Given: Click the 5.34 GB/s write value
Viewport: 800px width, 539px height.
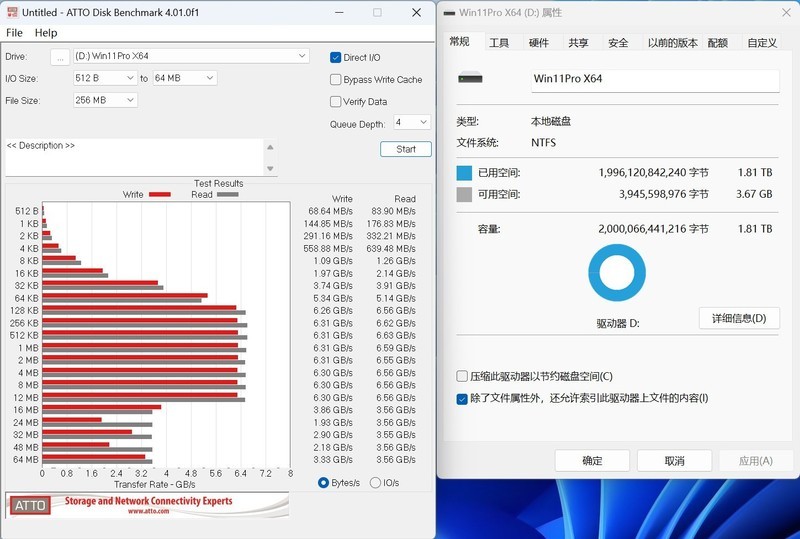Looking at the screenshot, I should [x=333, y=298].
